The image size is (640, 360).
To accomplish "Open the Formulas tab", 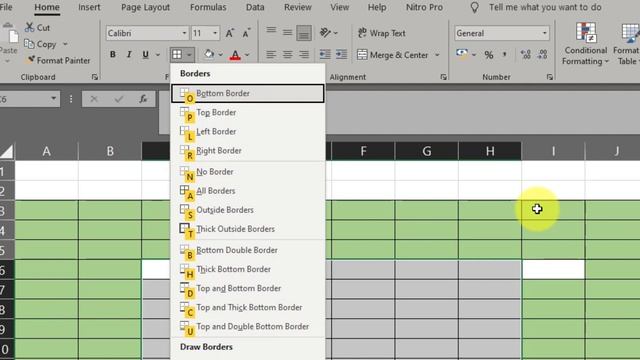I will [208, 7].
